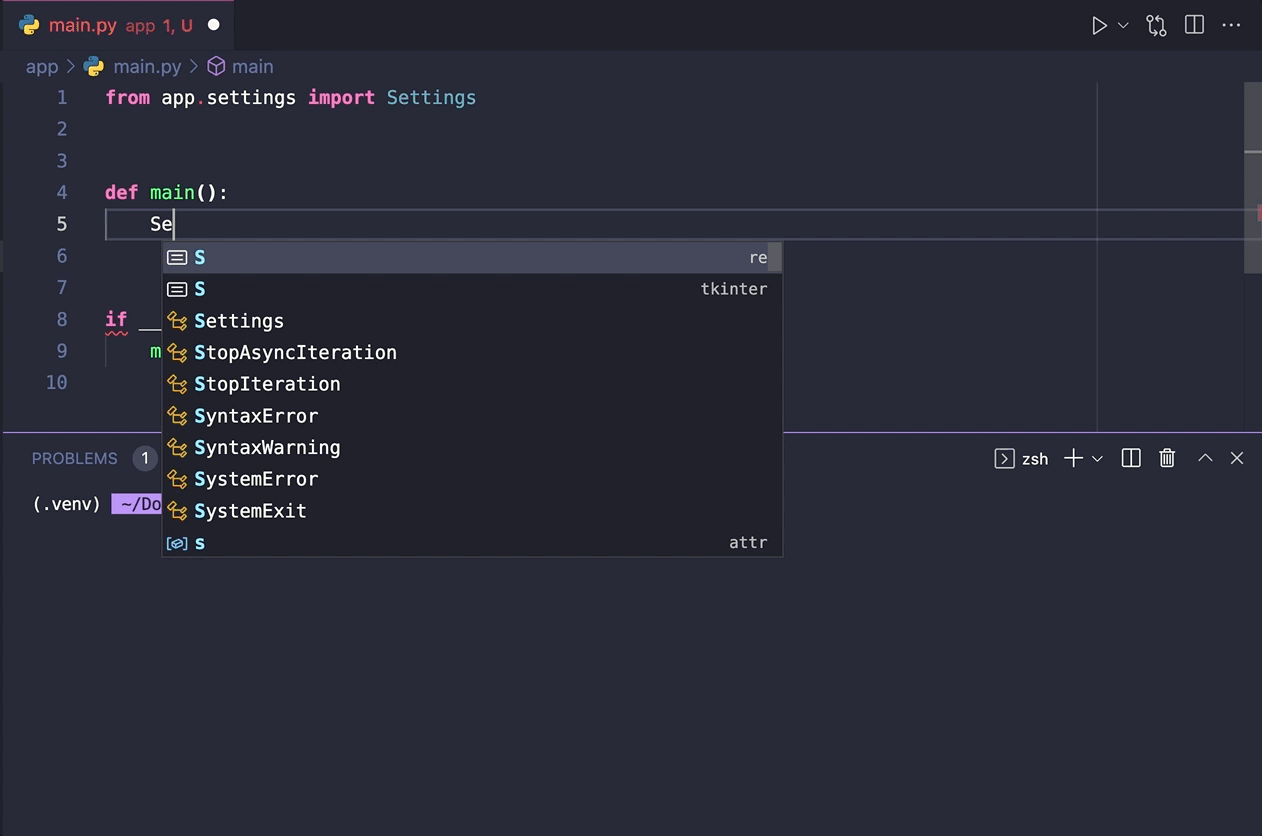The width and height of the screenshot is (1262, 836).
Task: Select the S suggestion from tkinter
Action: pos(472,289)
